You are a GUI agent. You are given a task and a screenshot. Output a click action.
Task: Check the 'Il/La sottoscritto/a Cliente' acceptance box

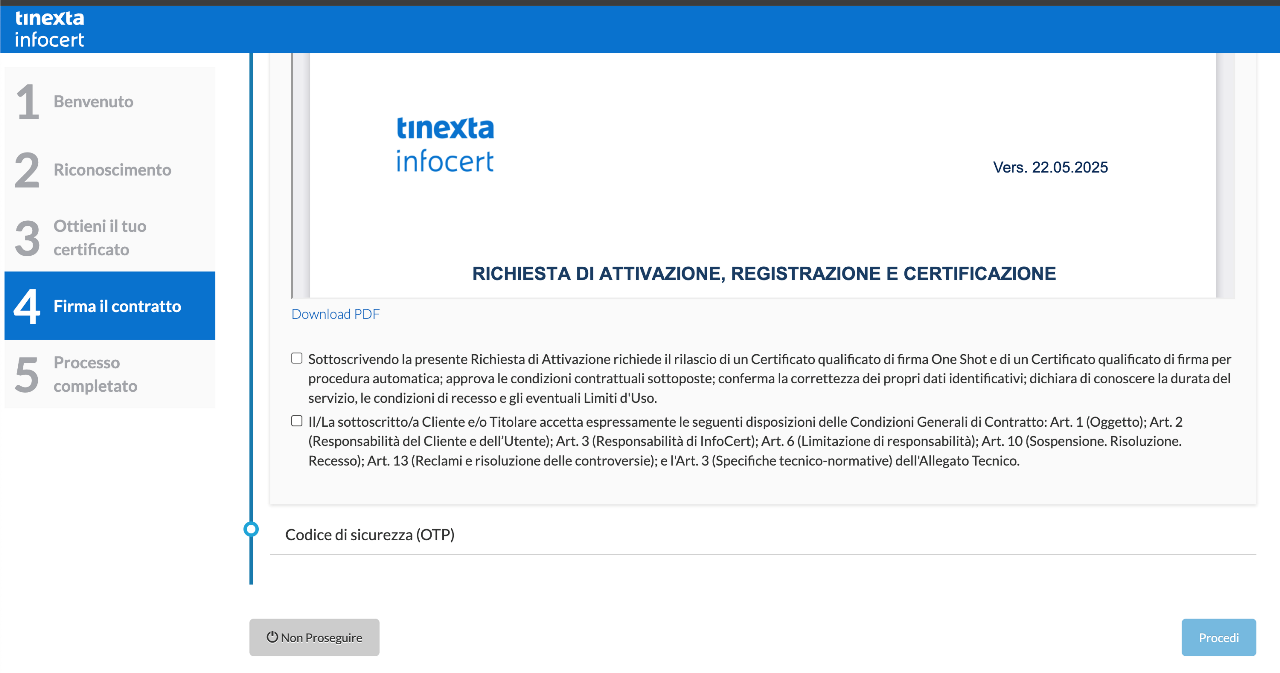[297, 421]
